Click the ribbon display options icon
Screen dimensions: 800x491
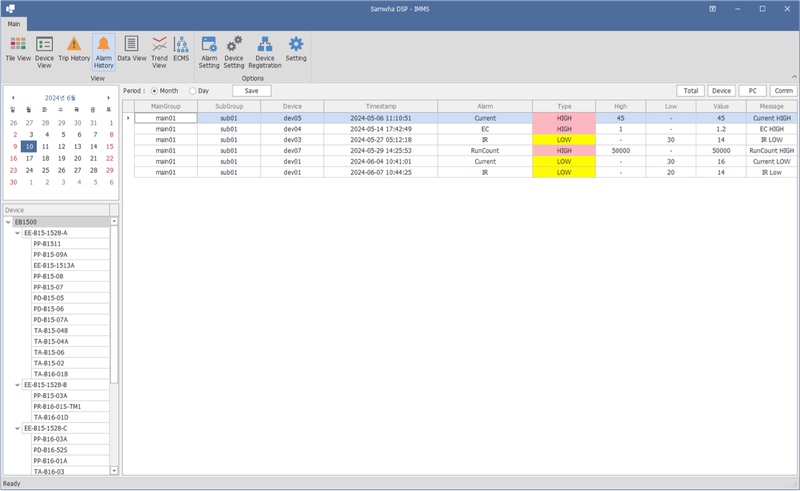713,9
